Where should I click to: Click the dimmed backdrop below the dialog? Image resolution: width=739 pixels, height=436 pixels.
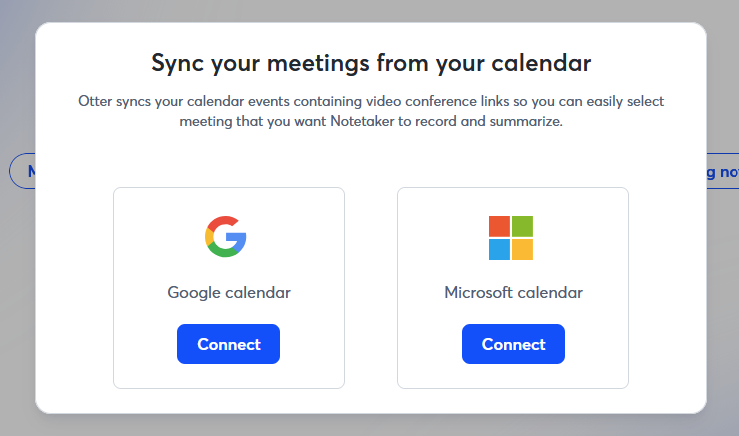click(x=370, y=426)
